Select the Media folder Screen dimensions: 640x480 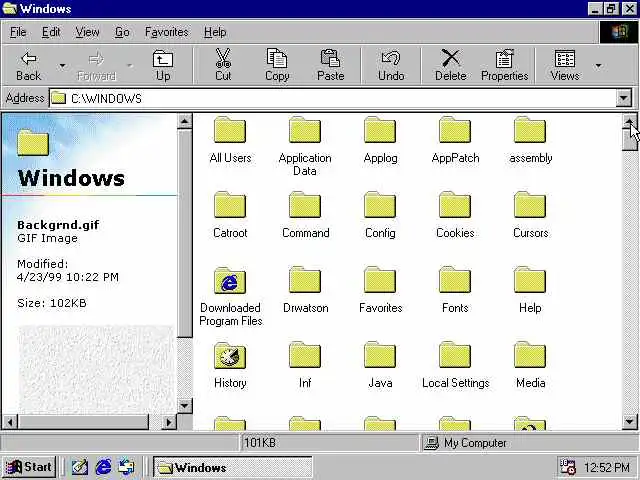[x=530, y=365]
